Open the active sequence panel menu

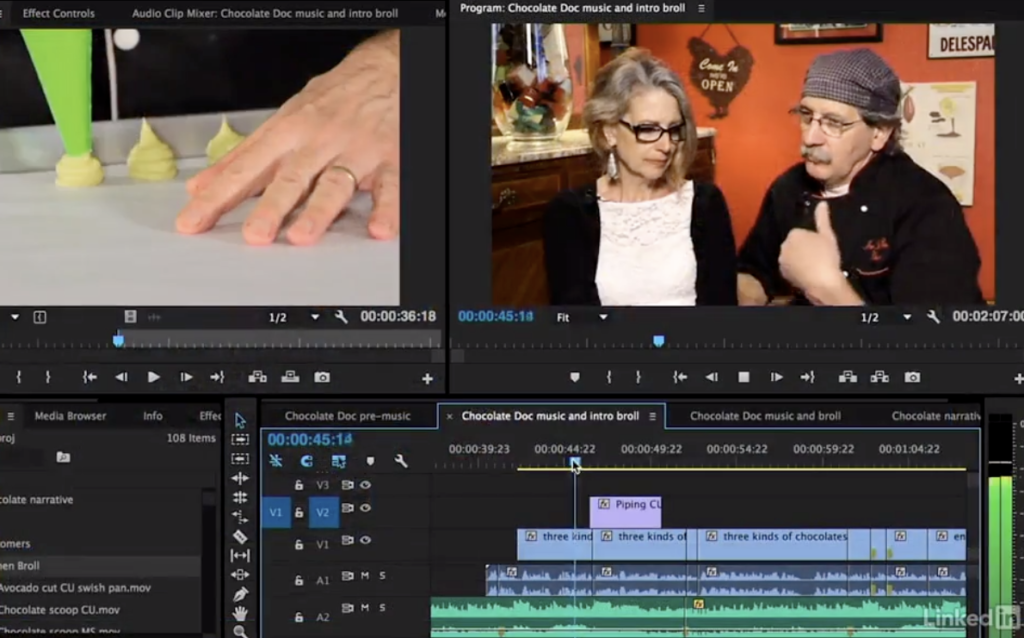[650, 415]
